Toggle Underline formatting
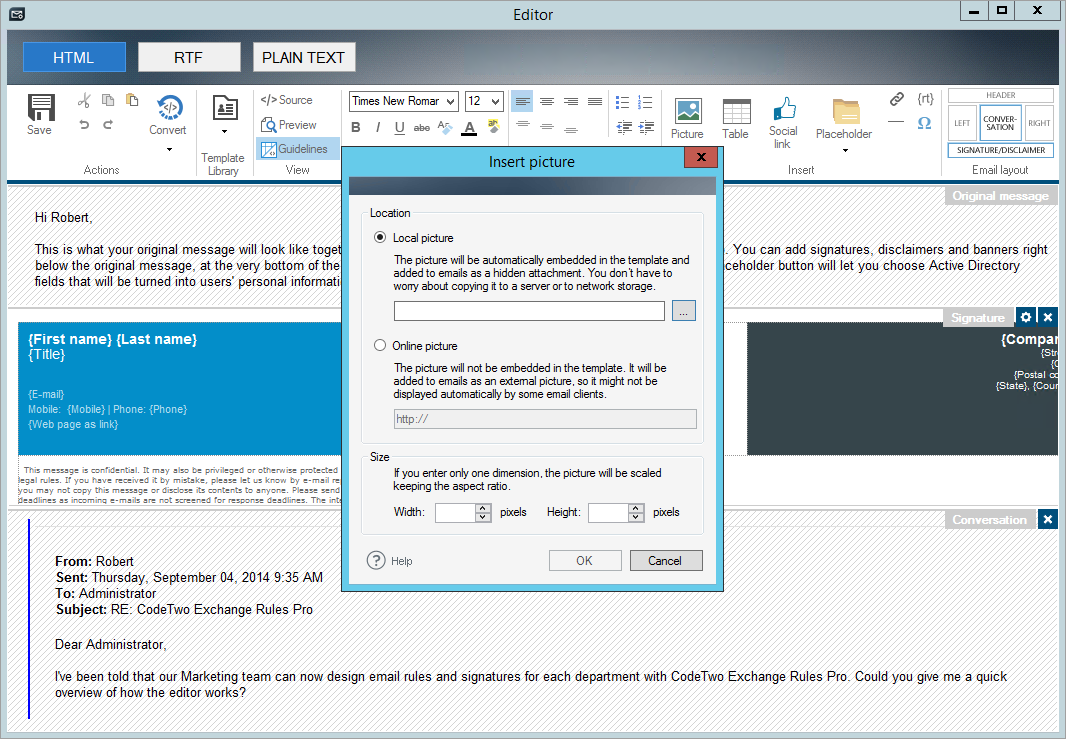This screenshot has width=1066, height=739. pos(400,127)
